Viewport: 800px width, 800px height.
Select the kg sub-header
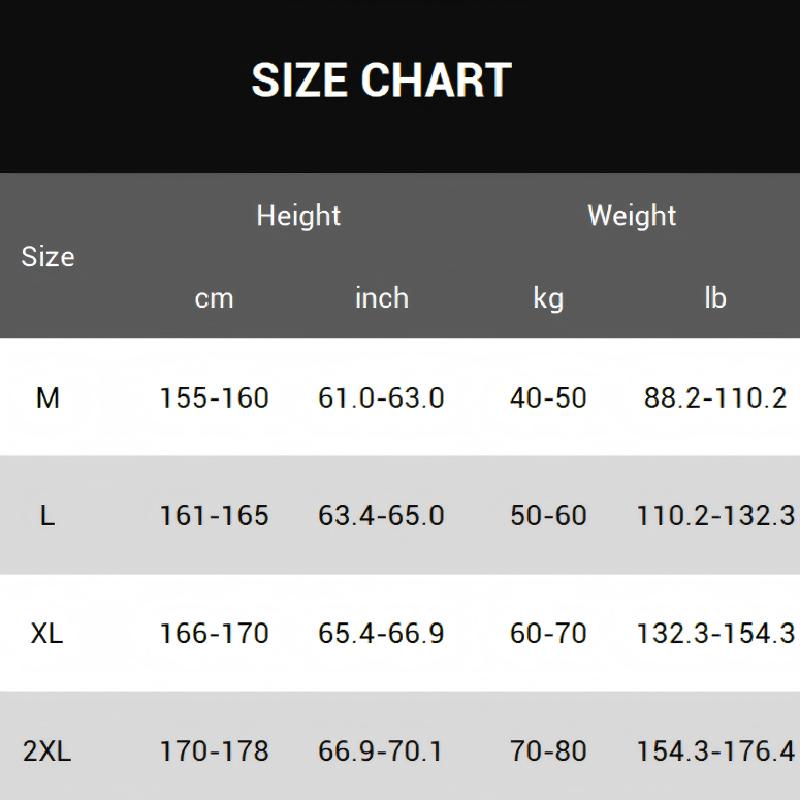[x=548, y=298]
